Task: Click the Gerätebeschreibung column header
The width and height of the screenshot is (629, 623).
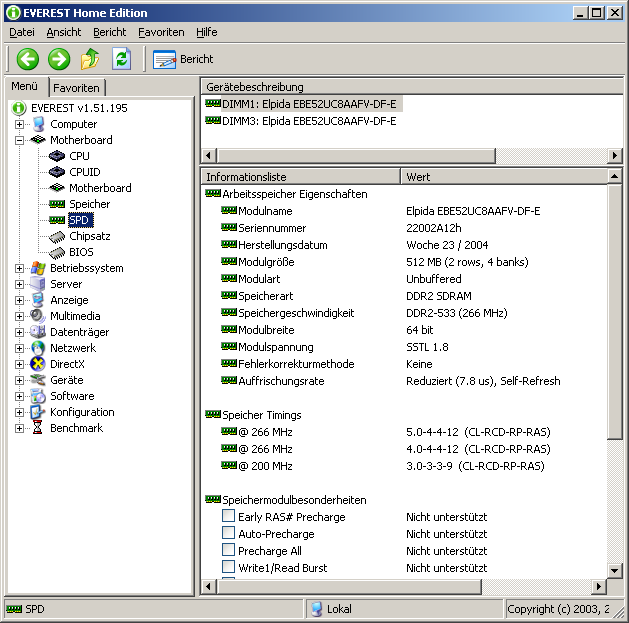Action: click(412, 87)
